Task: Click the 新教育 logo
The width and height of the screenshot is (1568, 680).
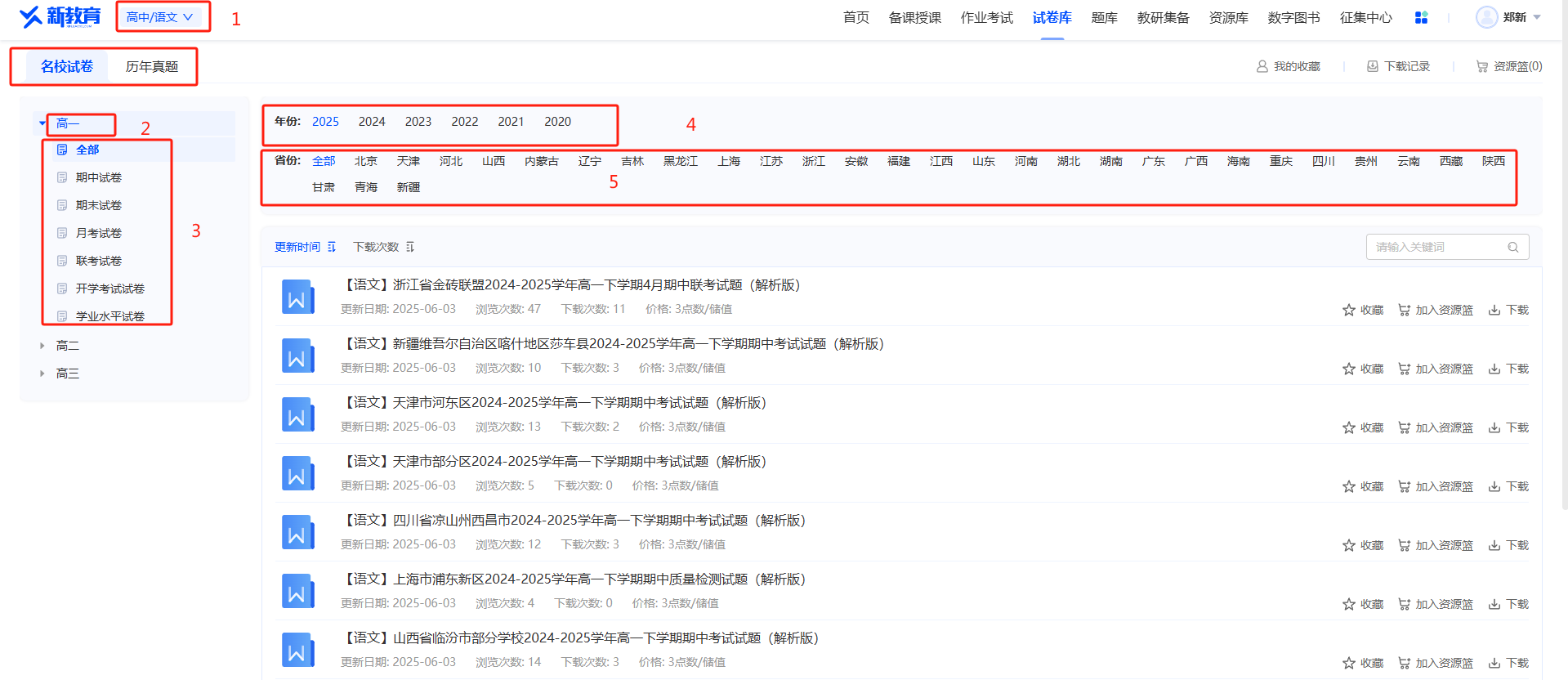Action: tap(60, 16)
